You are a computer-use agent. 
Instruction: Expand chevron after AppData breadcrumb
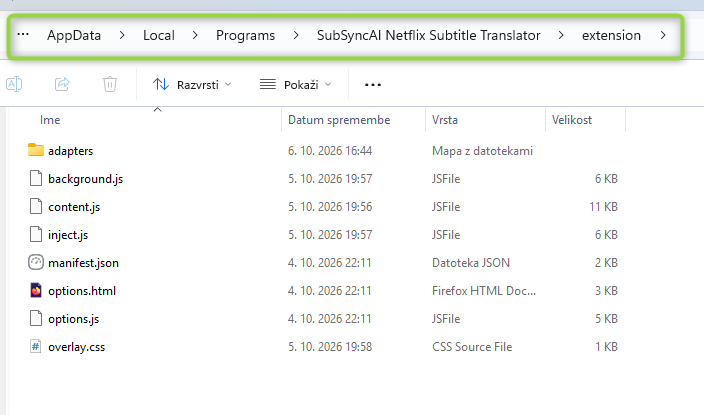pyautogui.click(x=122, y=35)
